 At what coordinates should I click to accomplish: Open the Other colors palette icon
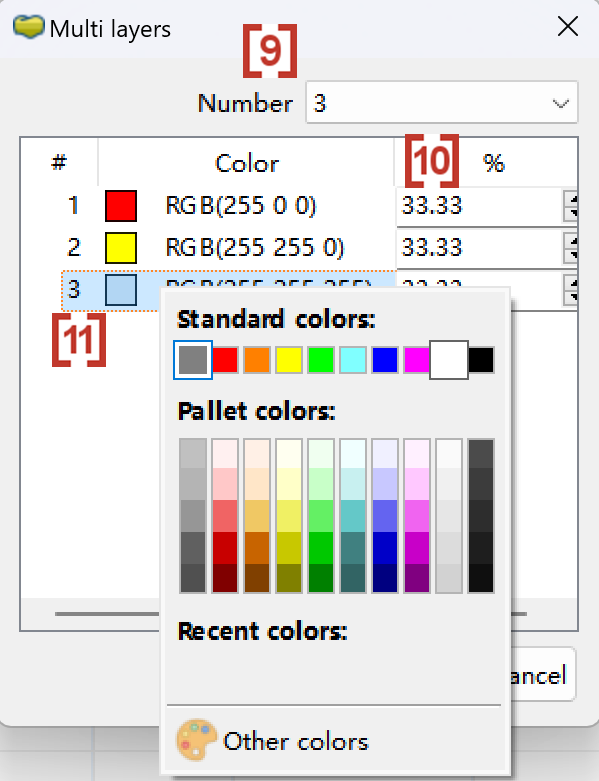click(197, 740)
